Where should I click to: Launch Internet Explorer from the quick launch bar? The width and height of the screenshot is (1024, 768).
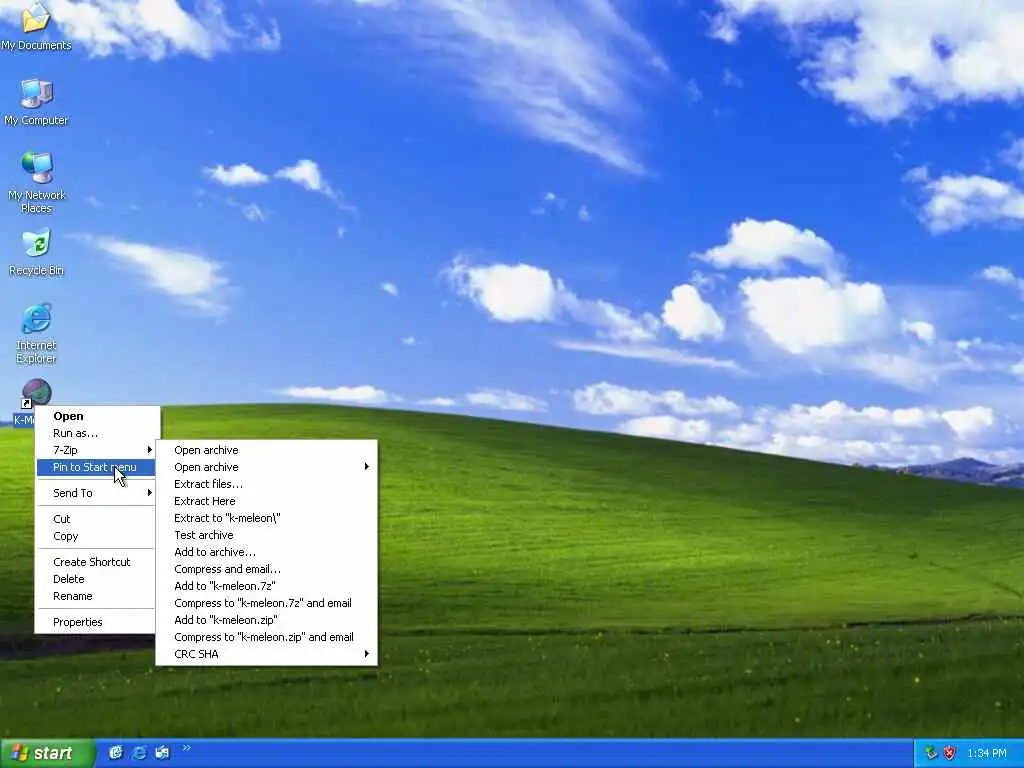pyautogui.click(x=139, y=752)
